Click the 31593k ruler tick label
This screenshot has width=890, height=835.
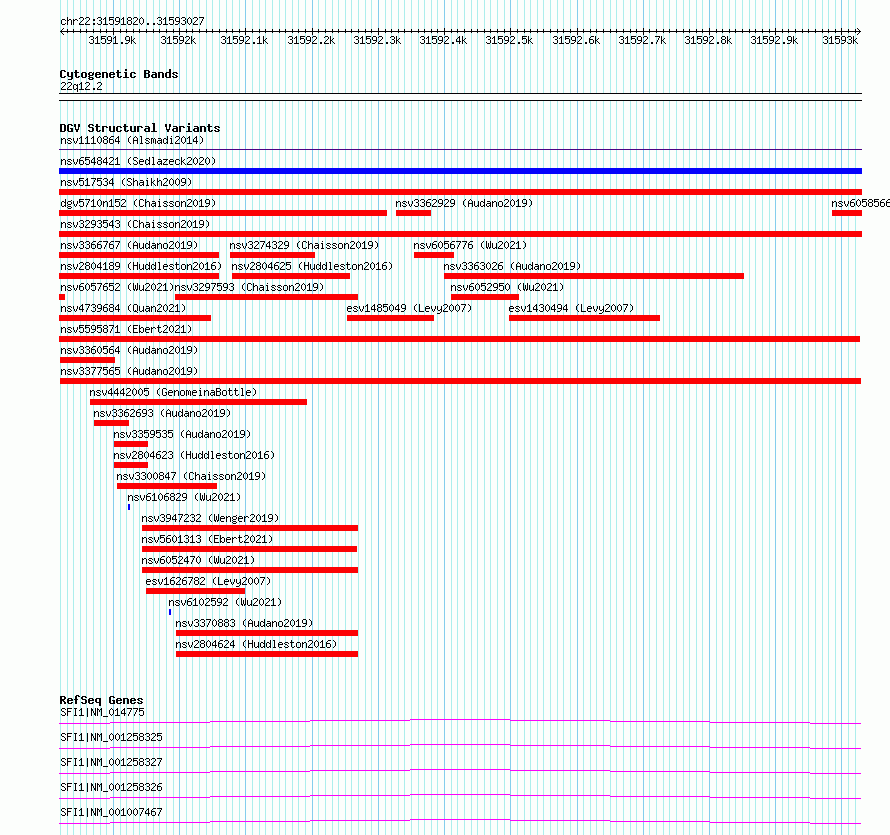pos(840,40)
